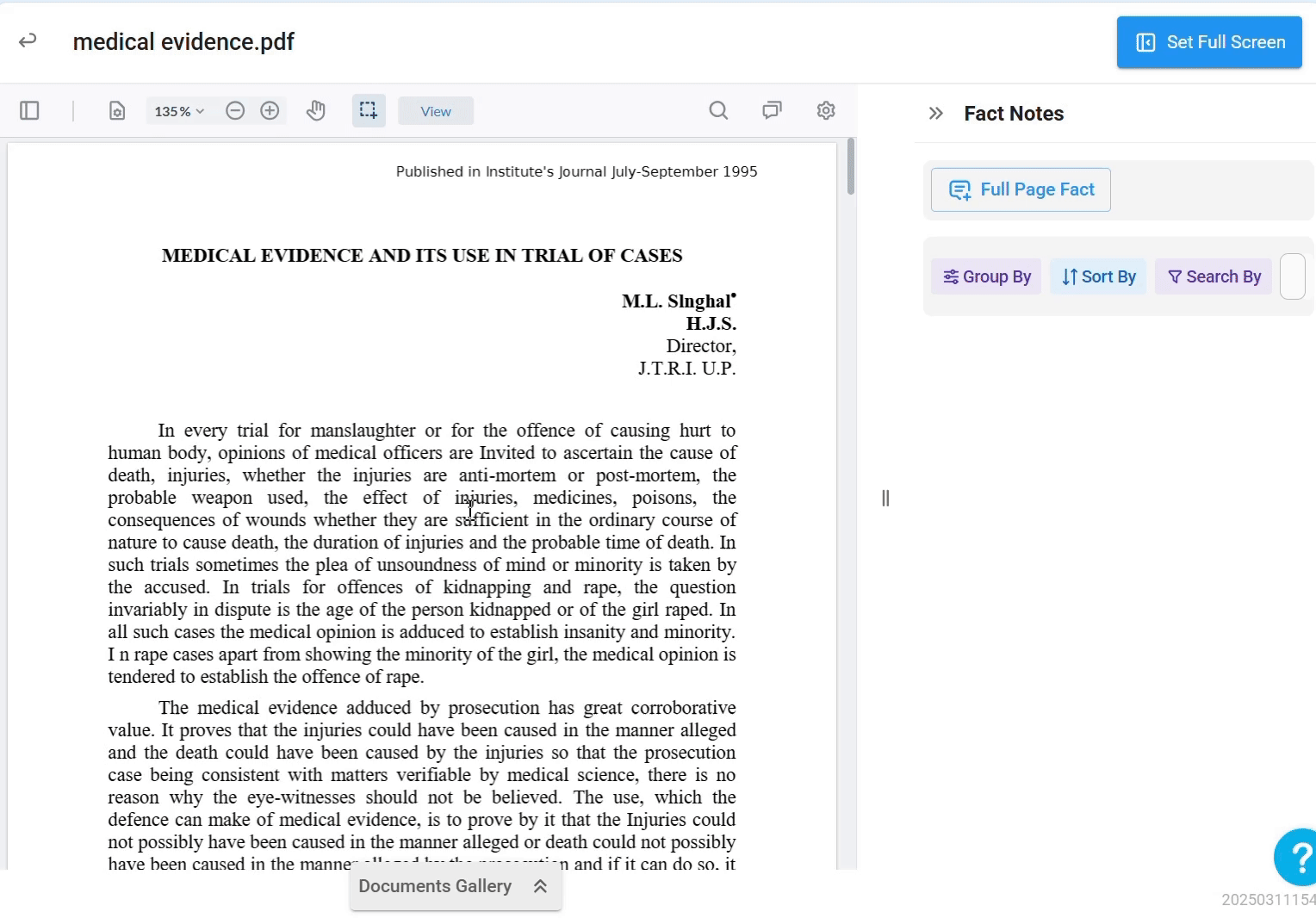Click the paragraph starting In every trial for manslaughter
The height and width of the screenshot is (918, 1316).
(422, 553)
